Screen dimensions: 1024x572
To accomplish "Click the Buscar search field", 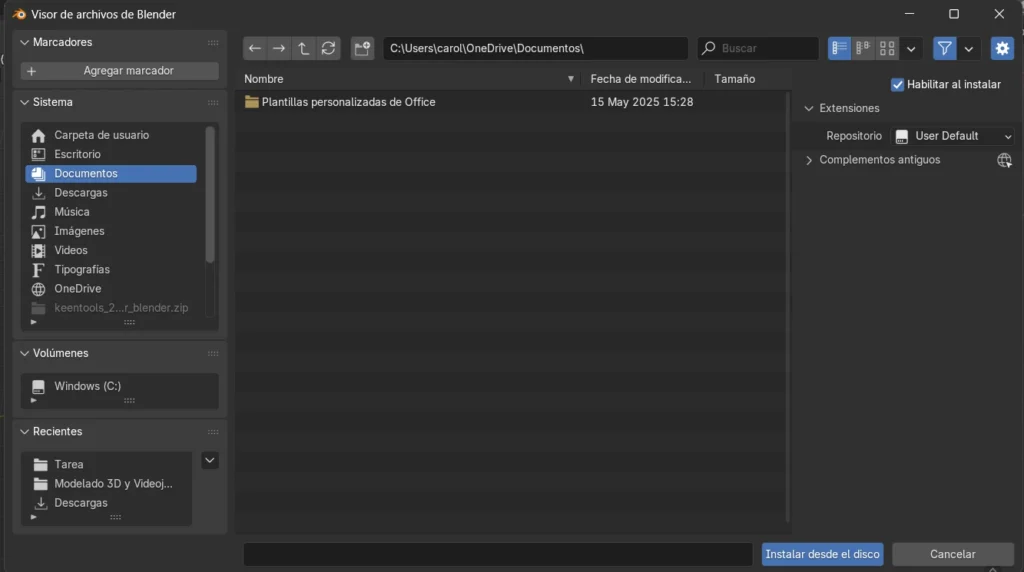I will pos(758,48).
